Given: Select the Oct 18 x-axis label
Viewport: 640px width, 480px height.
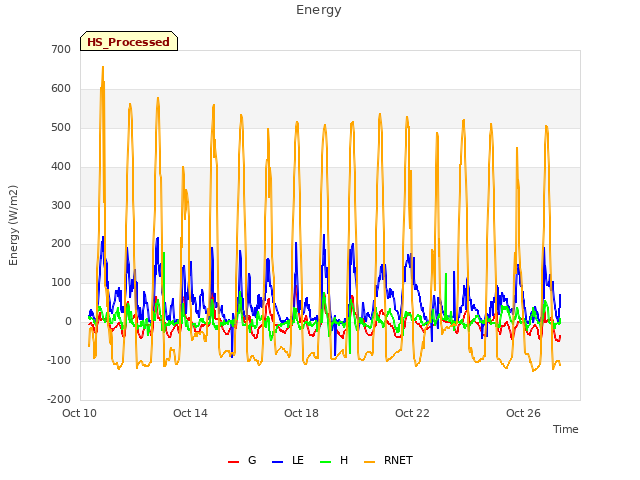Looking at the screenshot, I should (301, 413).
